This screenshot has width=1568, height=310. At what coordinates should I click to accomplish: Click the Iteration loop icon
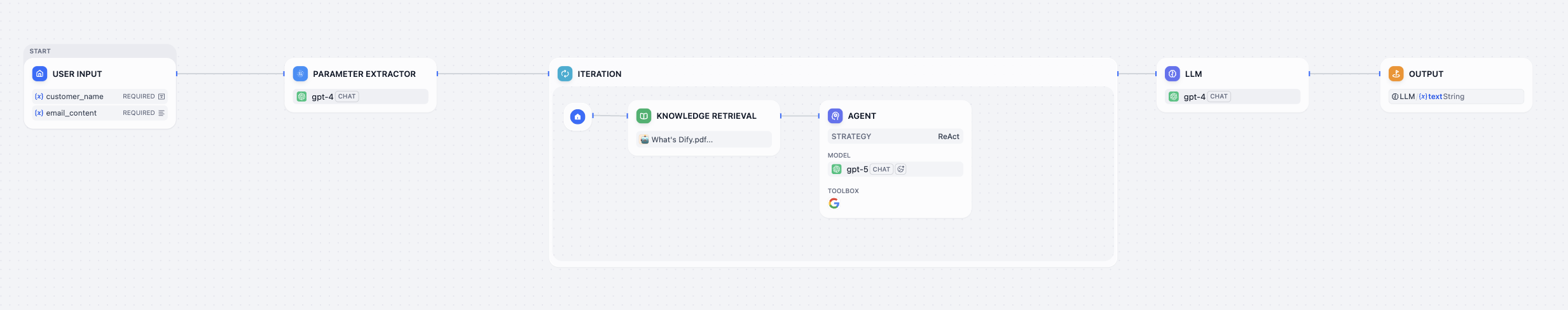(565, 74)
